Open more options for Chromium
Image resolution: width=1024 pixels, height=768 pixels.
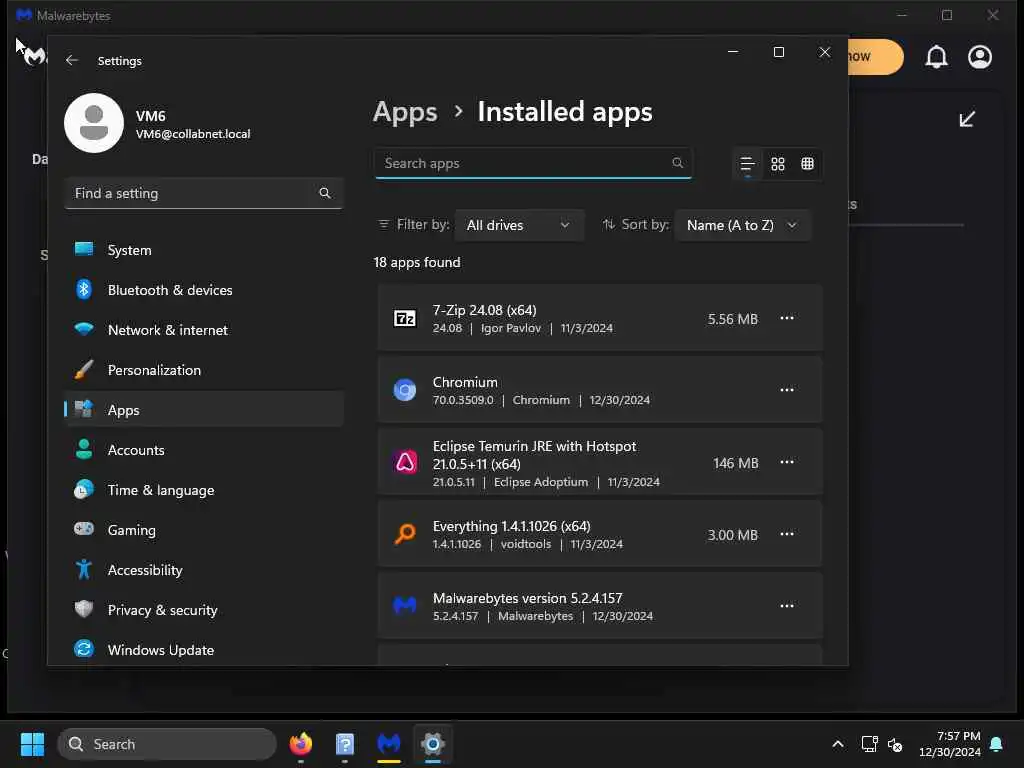(x=787, y=390)
